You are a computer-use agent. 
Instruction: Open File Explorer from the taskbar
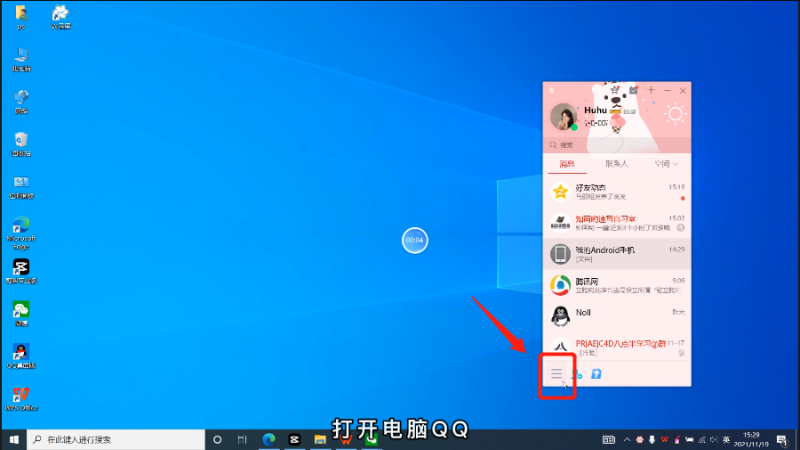pos(320,439)
